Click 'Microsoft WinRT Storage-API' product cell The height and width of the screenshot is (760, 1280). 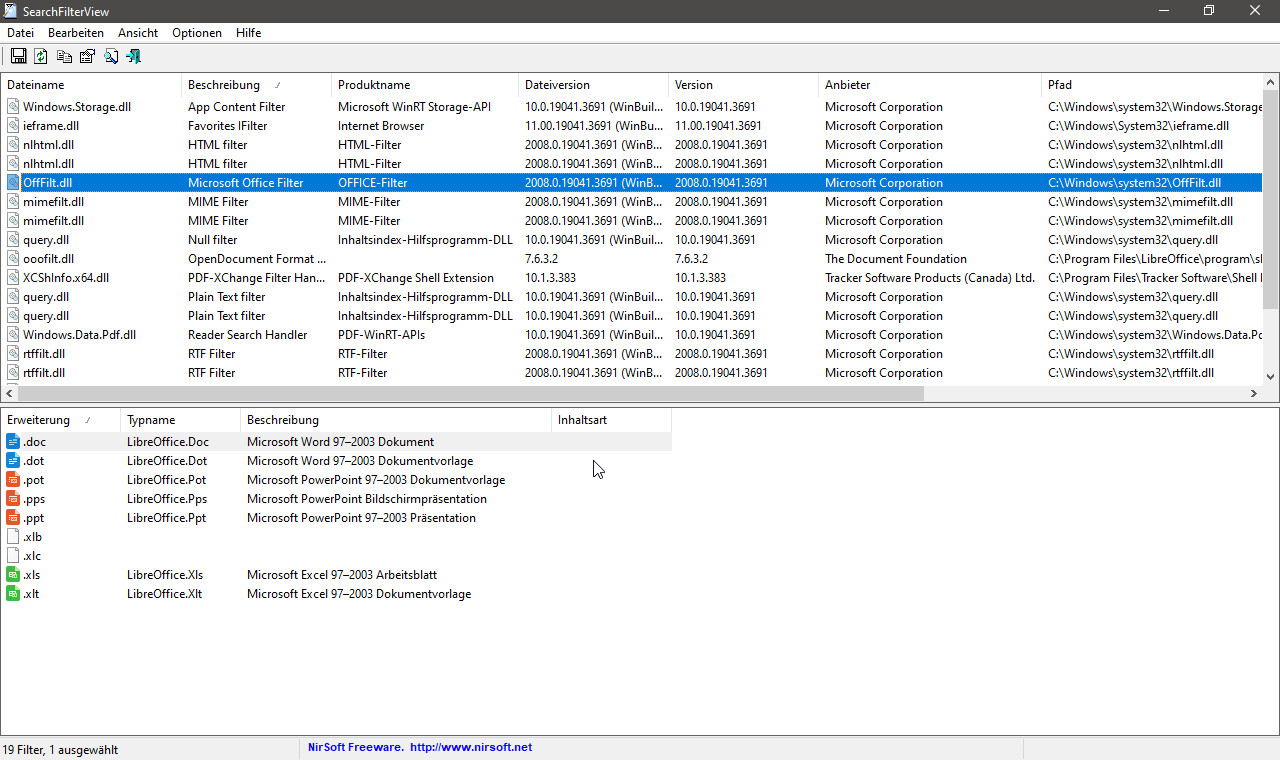point(414,107)
